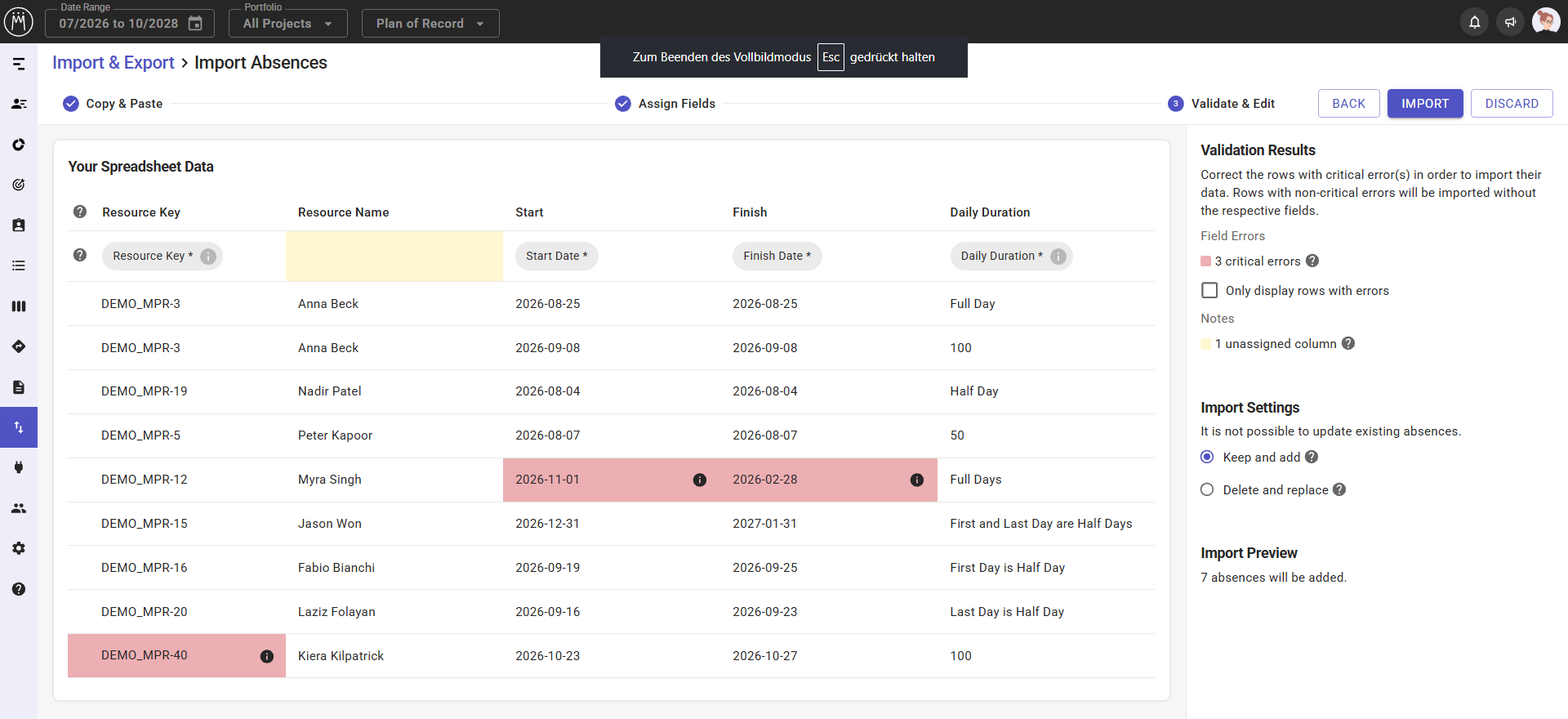Select the Keep and add option
The image size is (1568, 719).
click(x=1207, y=457)
